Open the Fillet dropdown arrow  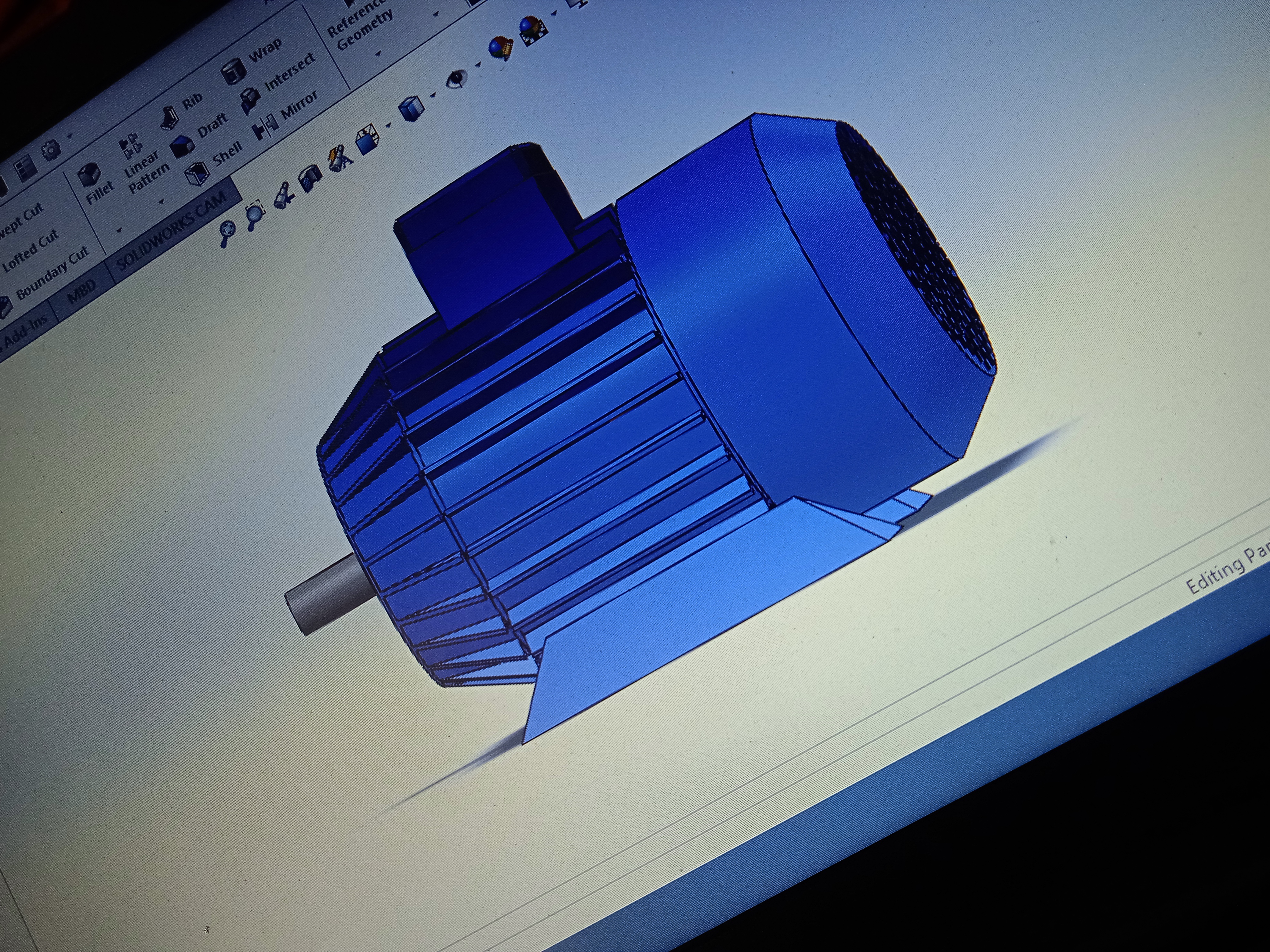pyautogui.click(x=119, y=231)
